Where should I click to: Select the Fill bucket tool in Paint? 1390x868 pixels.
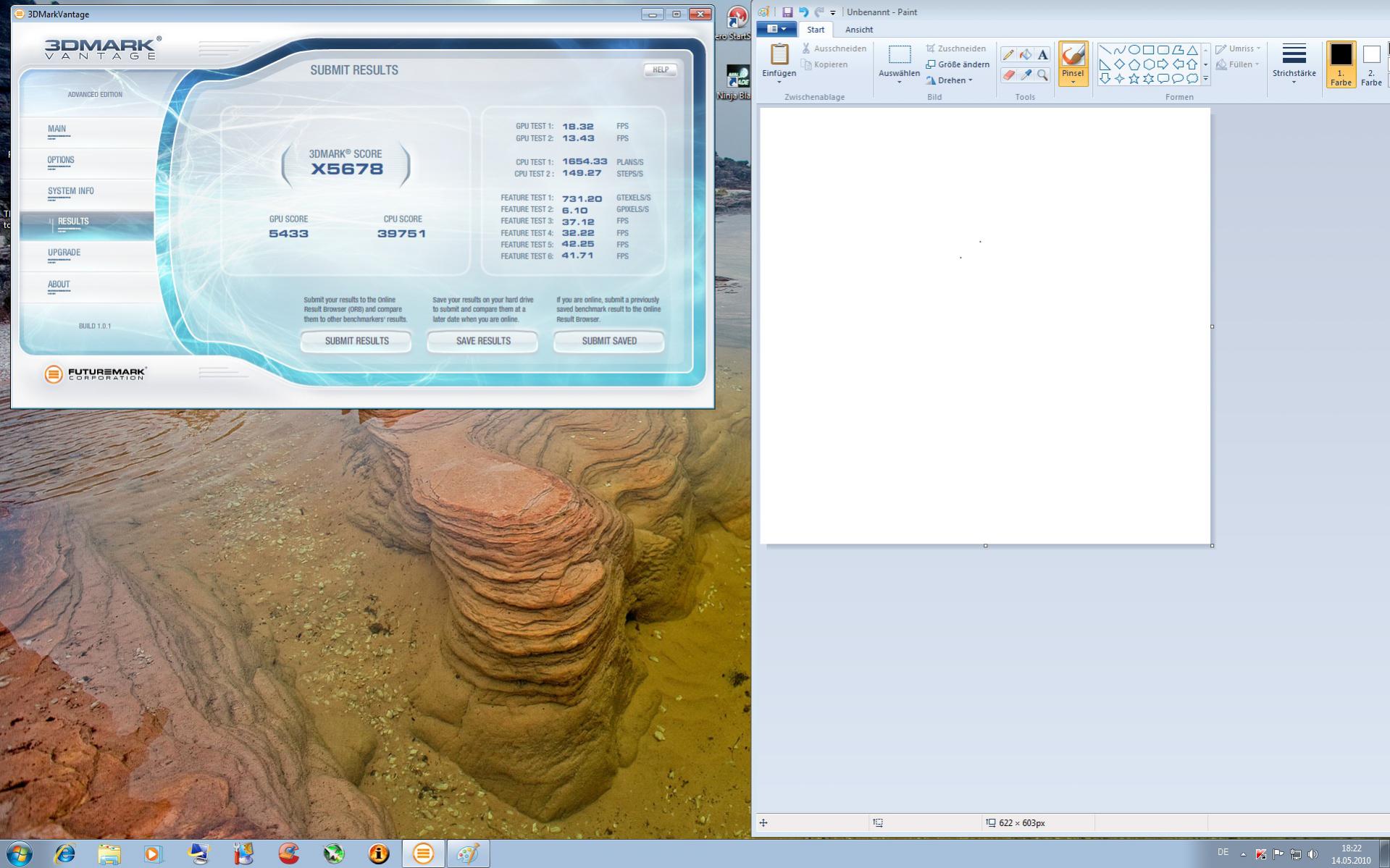1026,55
